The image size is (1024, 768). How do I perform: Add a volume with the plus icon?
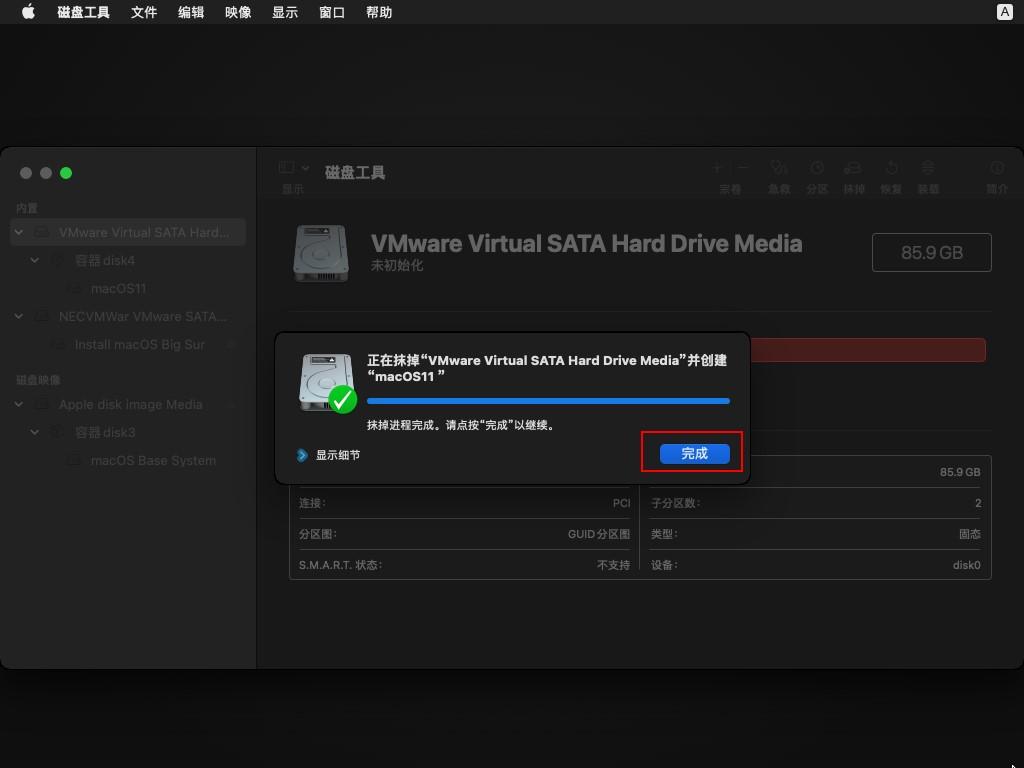716,168
